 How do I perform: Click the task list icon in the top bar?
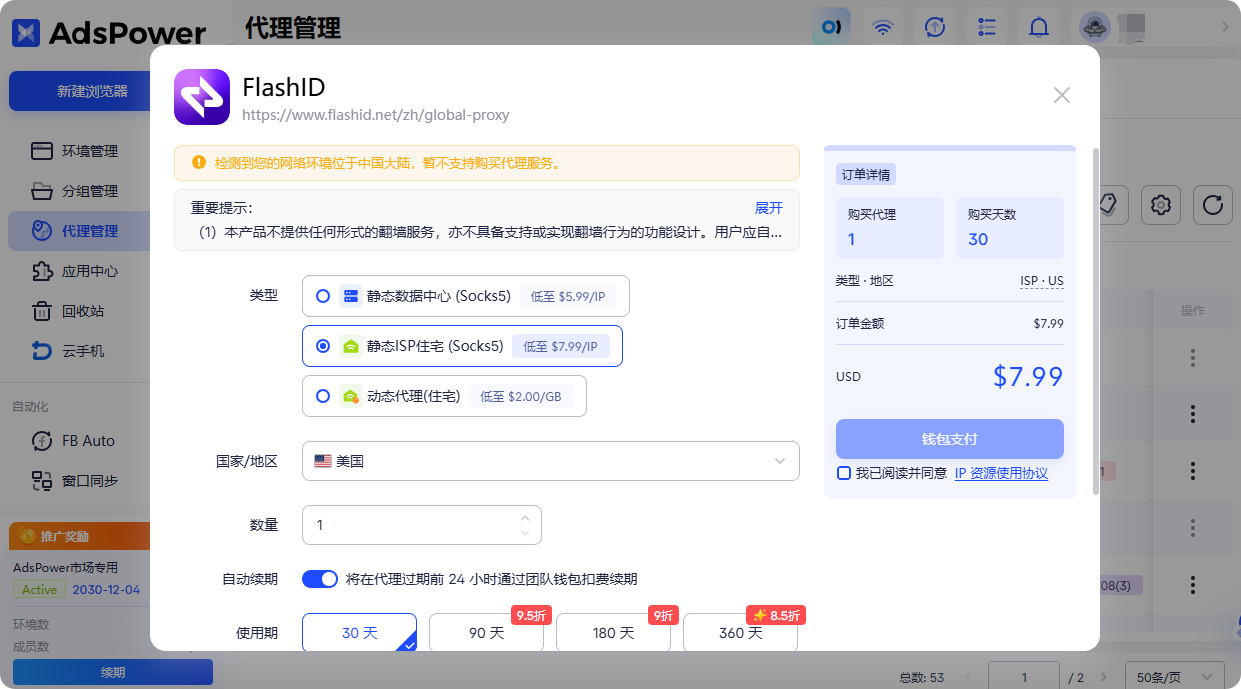click(x=987, y=27)
